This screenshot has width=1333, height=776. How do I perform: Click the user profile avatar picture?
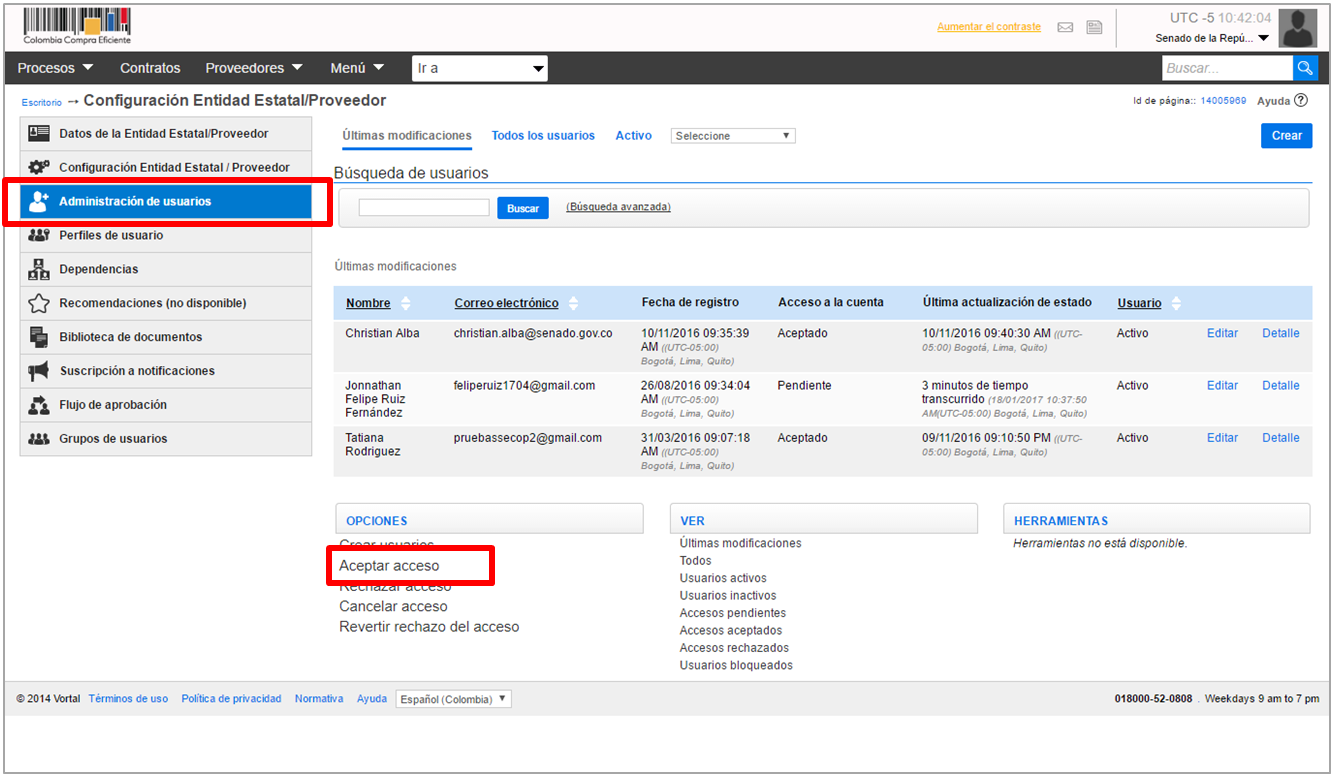1299,28
